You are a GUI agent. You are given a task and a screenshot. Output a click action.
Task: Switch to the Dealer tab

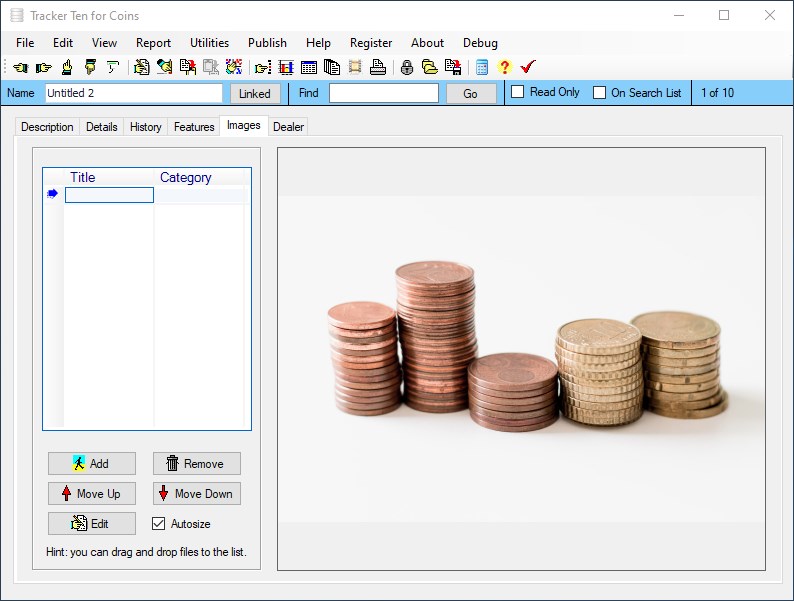point(288,127)
